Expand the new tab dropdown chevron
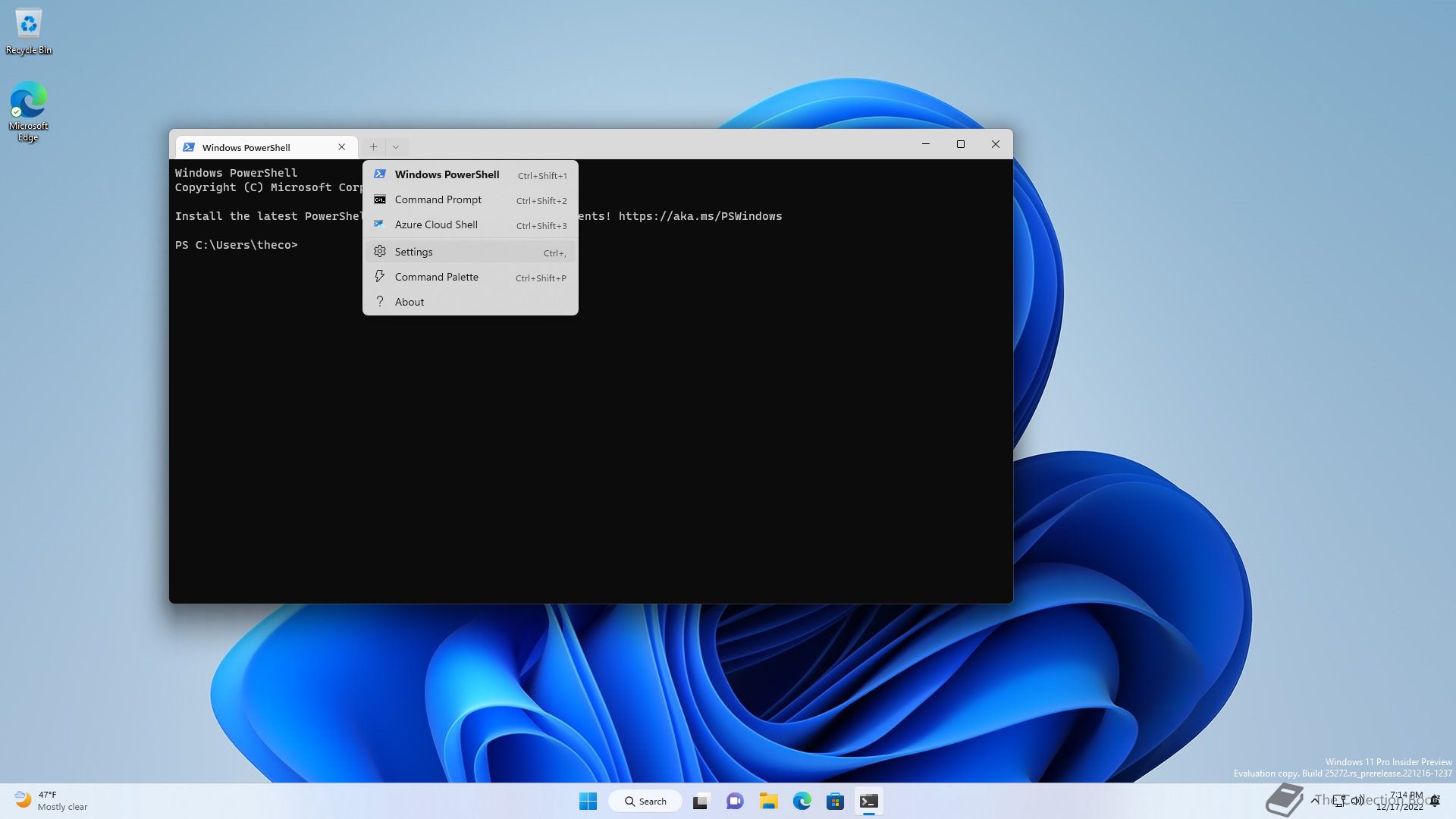The width and height of the screenshot is (1456, 819). (395, 147)
